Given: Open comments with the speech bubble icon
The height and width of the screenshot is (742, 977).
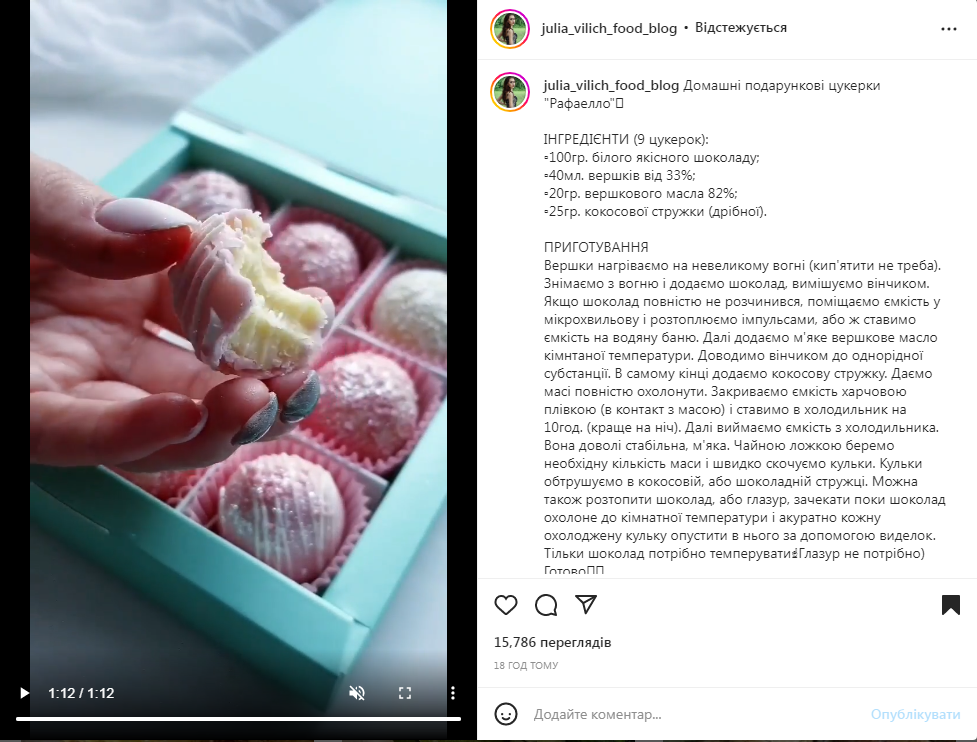Looking at the screenshot, I should [546, 605].
